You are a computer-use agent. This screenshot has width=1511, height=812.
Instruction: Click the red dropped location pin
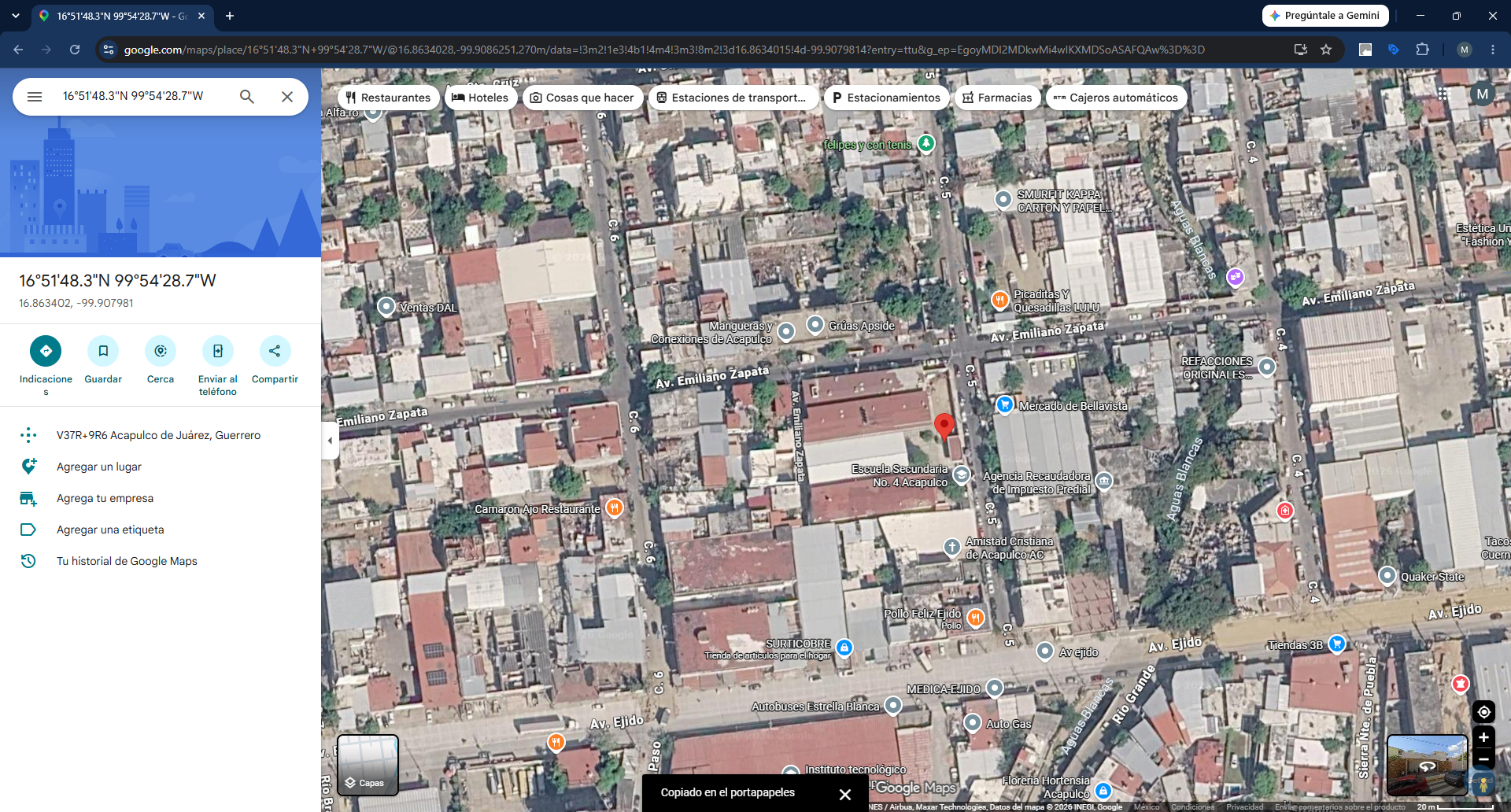[944, 426]
